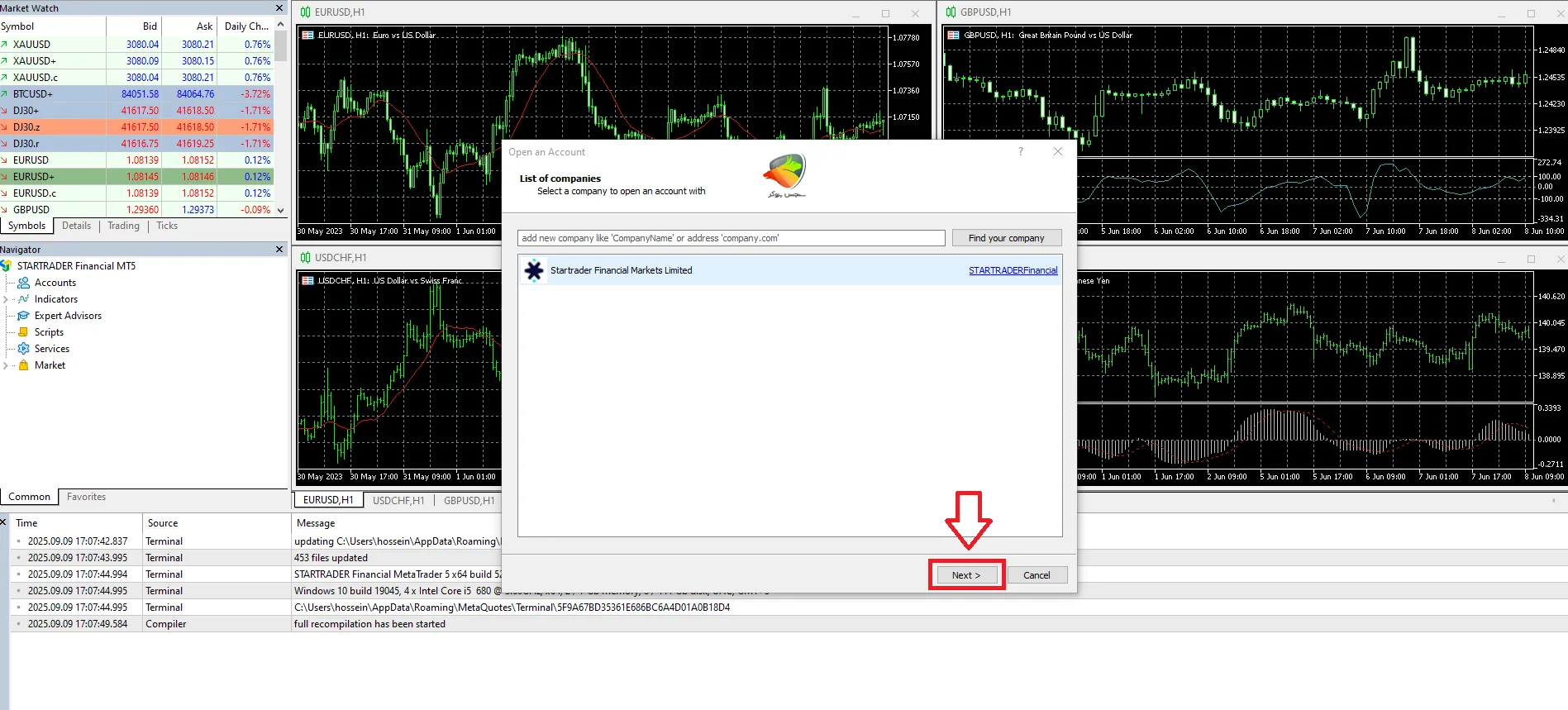Click the Indicators icon in Navigator
The height and width of the screenshot is (710, 1568).
24,299
